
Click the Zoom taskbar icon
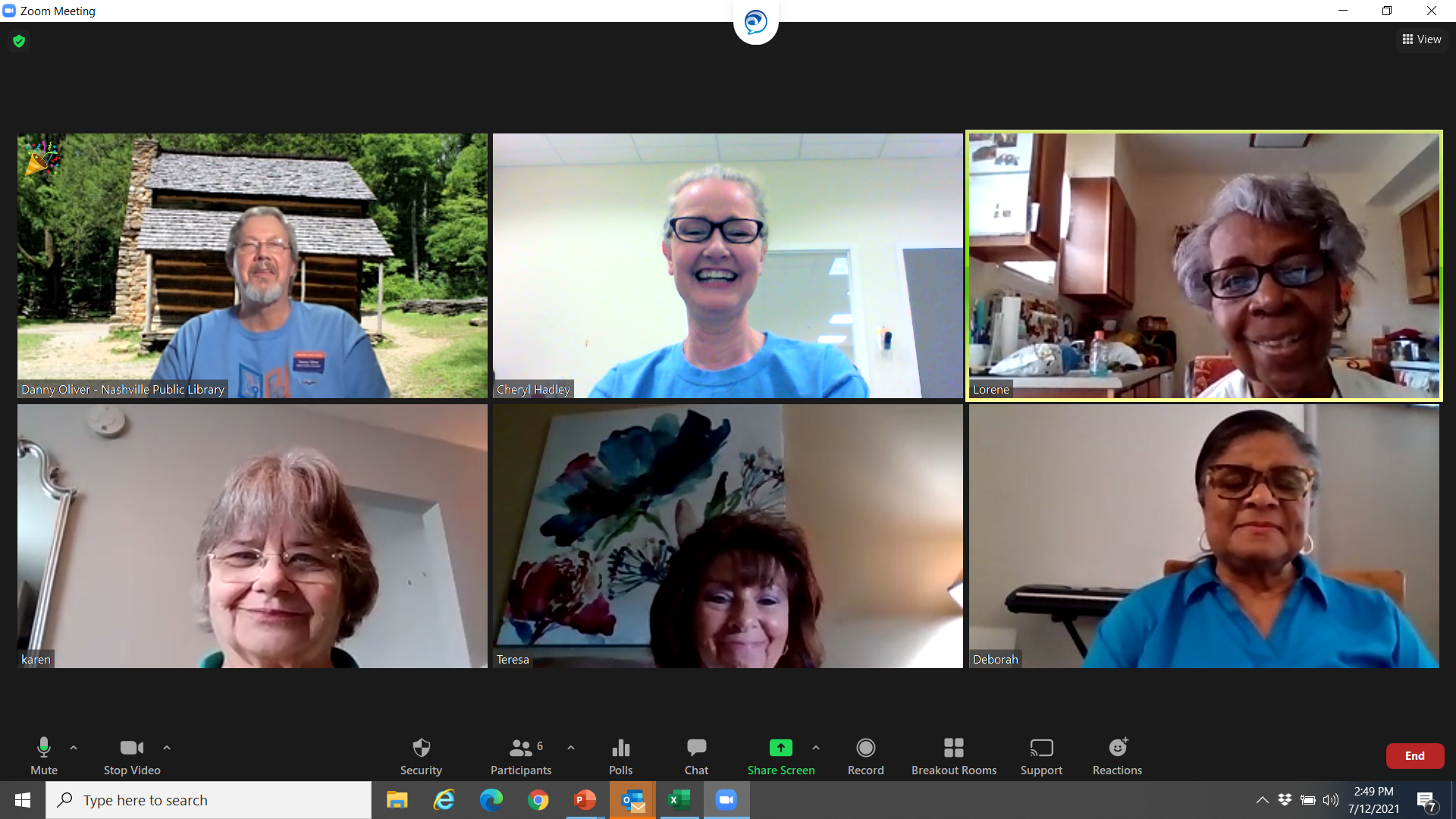tap(726, 800)
